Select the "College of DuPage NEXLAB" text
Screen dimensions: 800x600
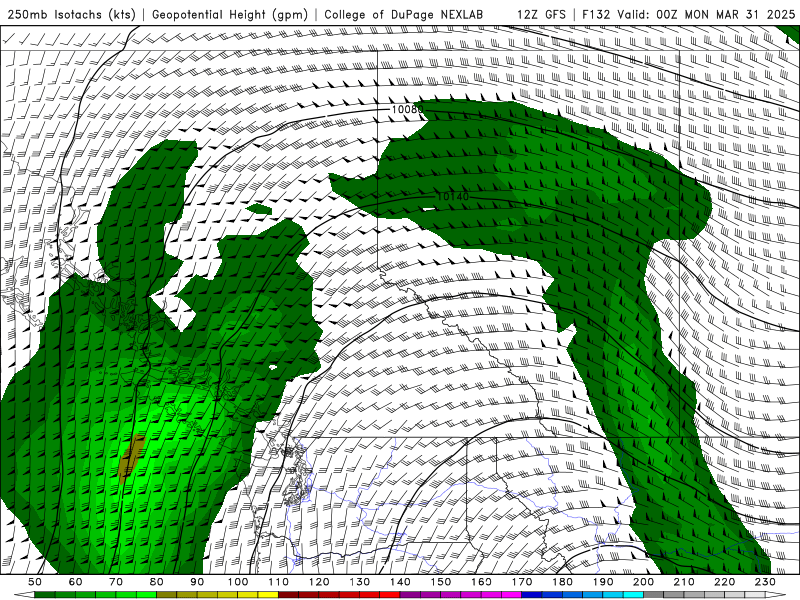click(x=404, y=14)
